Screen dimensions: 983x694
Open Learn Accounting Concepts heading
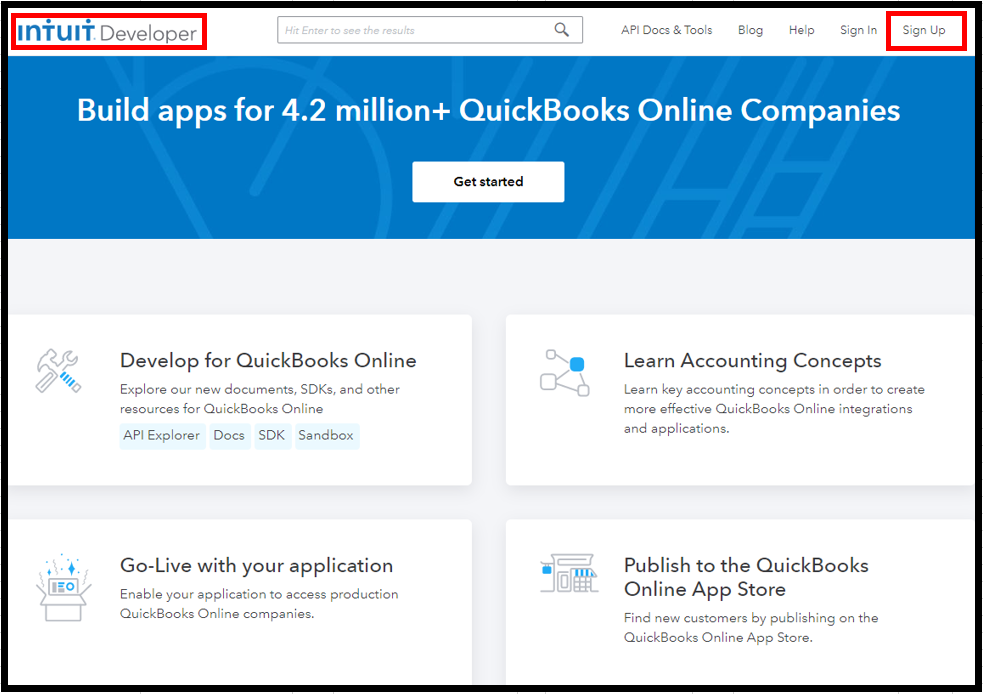coord(752,361)
